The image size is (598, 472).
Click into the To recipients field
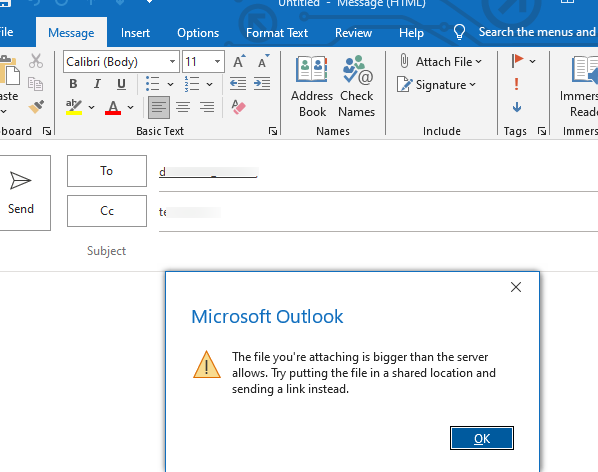click(x=378, y=173)
